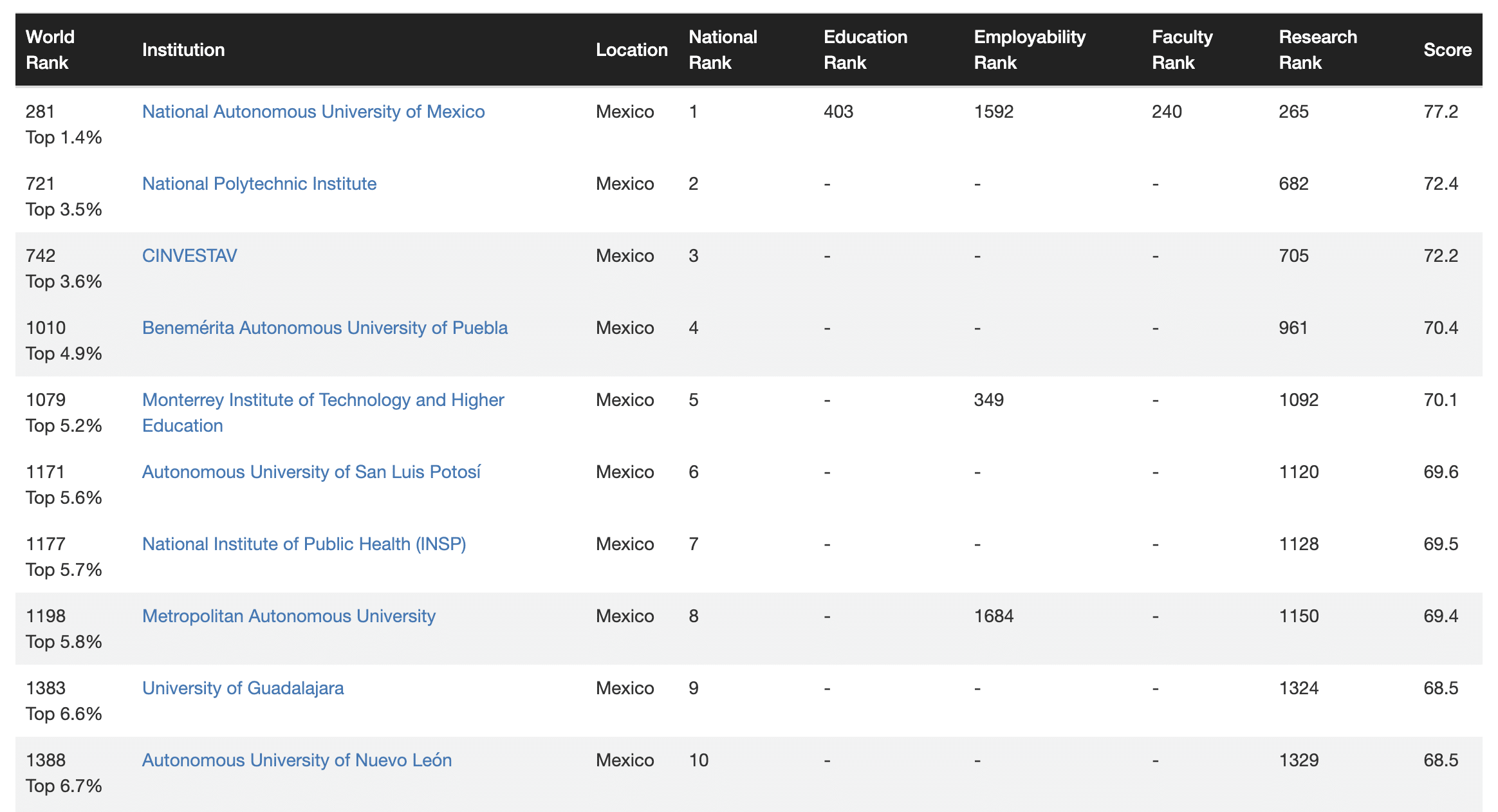Select score value 70.1
Image resolution: width=1498 pixels, height=812 pixels.
(1441, 400)
